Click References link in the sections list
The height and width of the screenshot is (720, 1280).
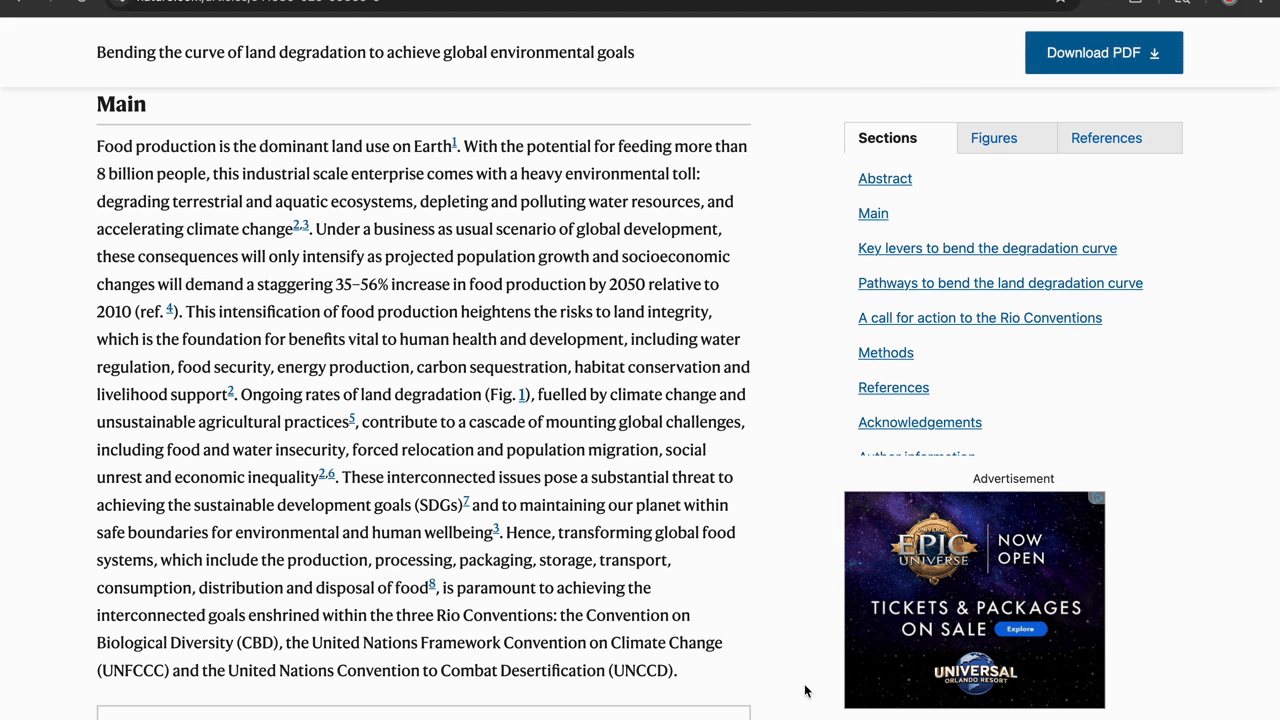point(893,388)
